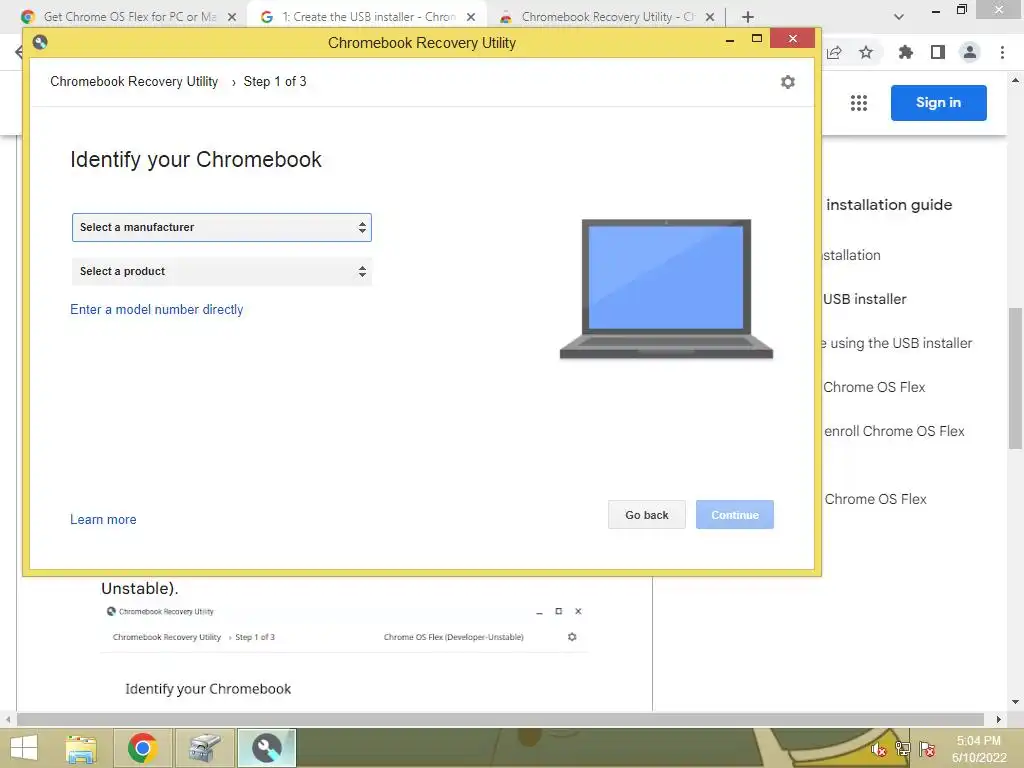Open a new Chrome tab
This screenshot has height=768, width=1024.
748,17
